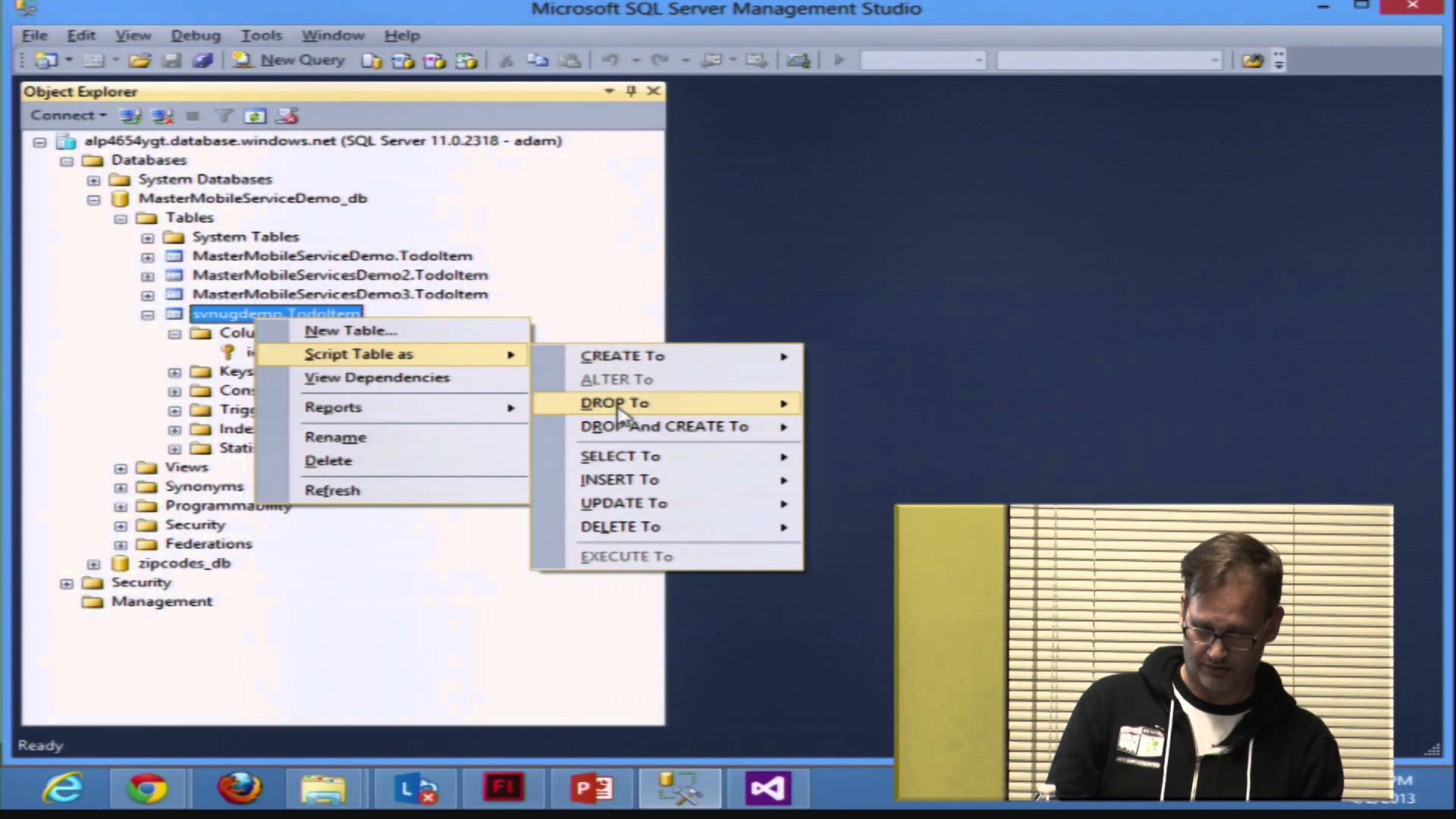1456x819 pixels.
Task: Click the New Query toolbar button
Action: click(288, 60)
